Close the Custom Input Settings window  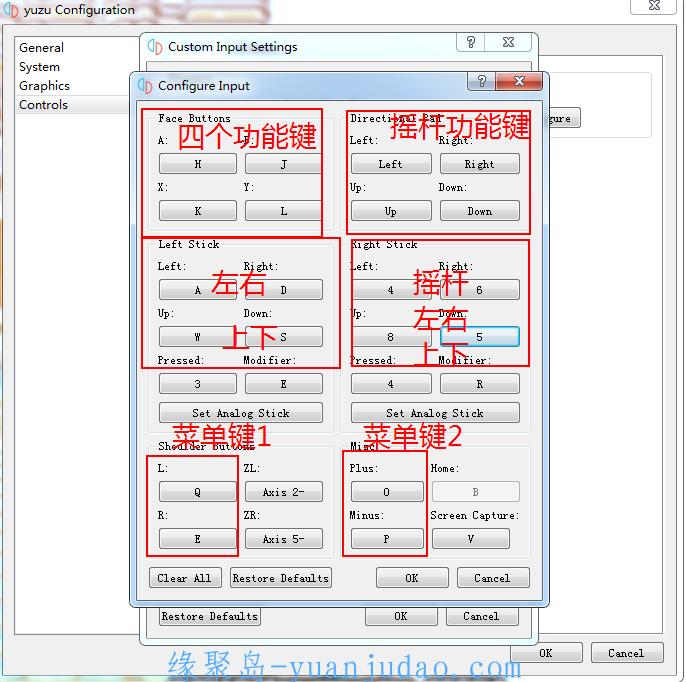[x=508, y=42]
